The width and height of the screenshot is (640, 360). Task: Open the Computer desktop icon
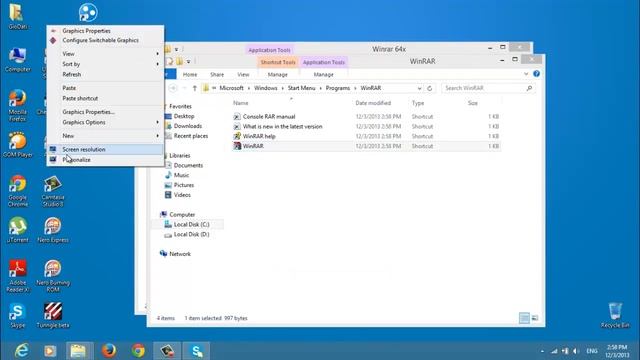pyautogui.click(x=18, y=60)
